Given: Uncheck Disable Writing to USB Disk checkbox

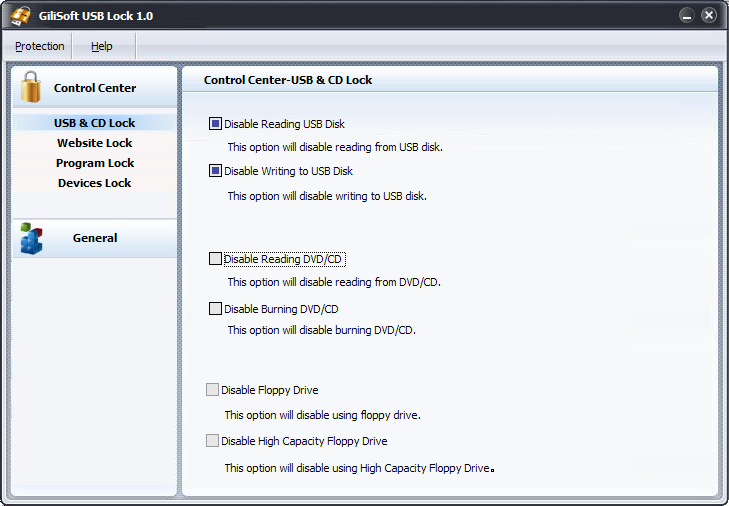Looking at the screenshot, I should point(215,171).
